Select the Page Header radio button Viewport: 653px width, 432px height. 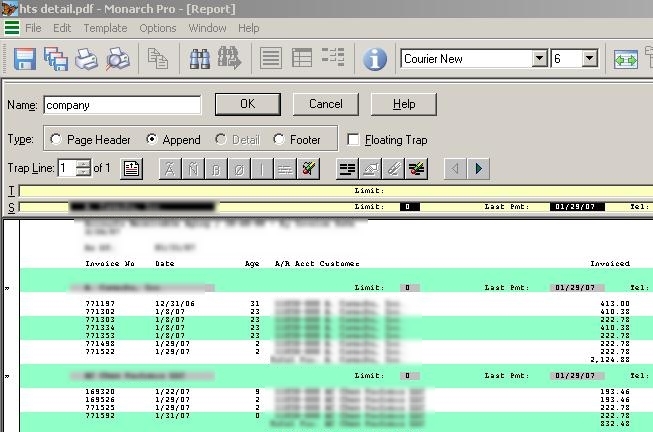pos(55,140)
